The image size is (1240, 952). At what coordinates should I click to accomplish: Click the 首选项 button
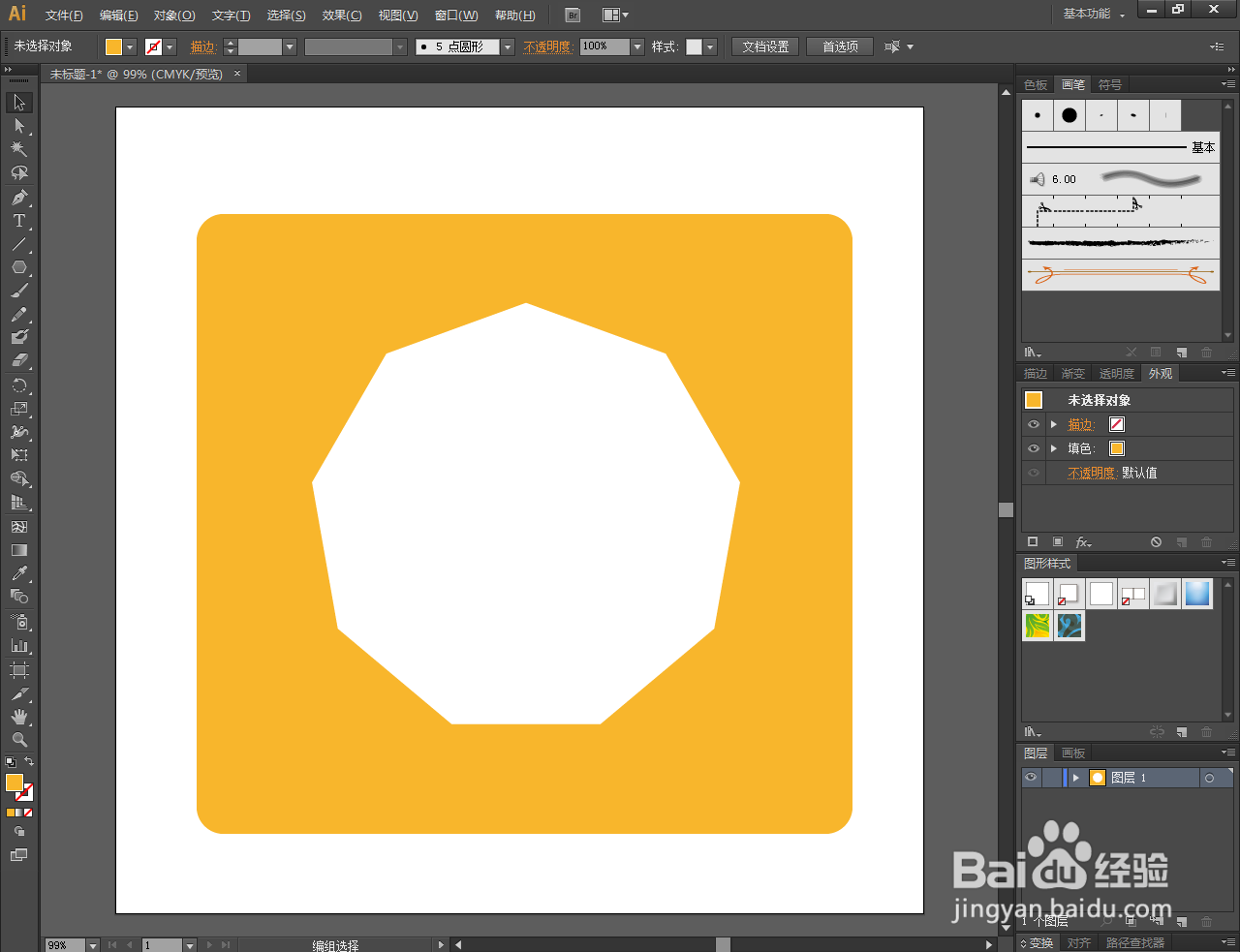tap(840, 46)
